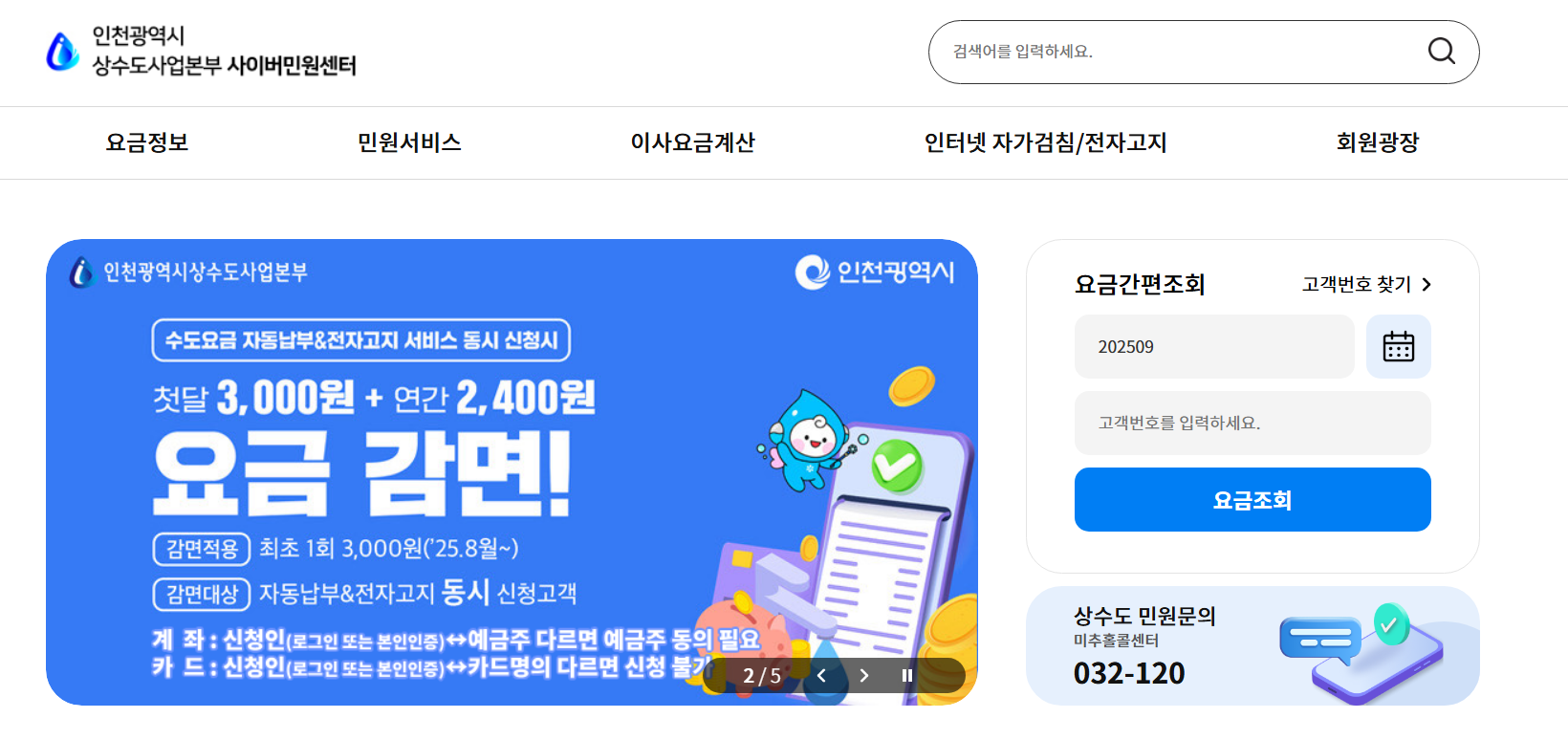Screen dimensions: 1568x740
Task: Advance to next banner slide arrow
Action: tap(864, 676)
